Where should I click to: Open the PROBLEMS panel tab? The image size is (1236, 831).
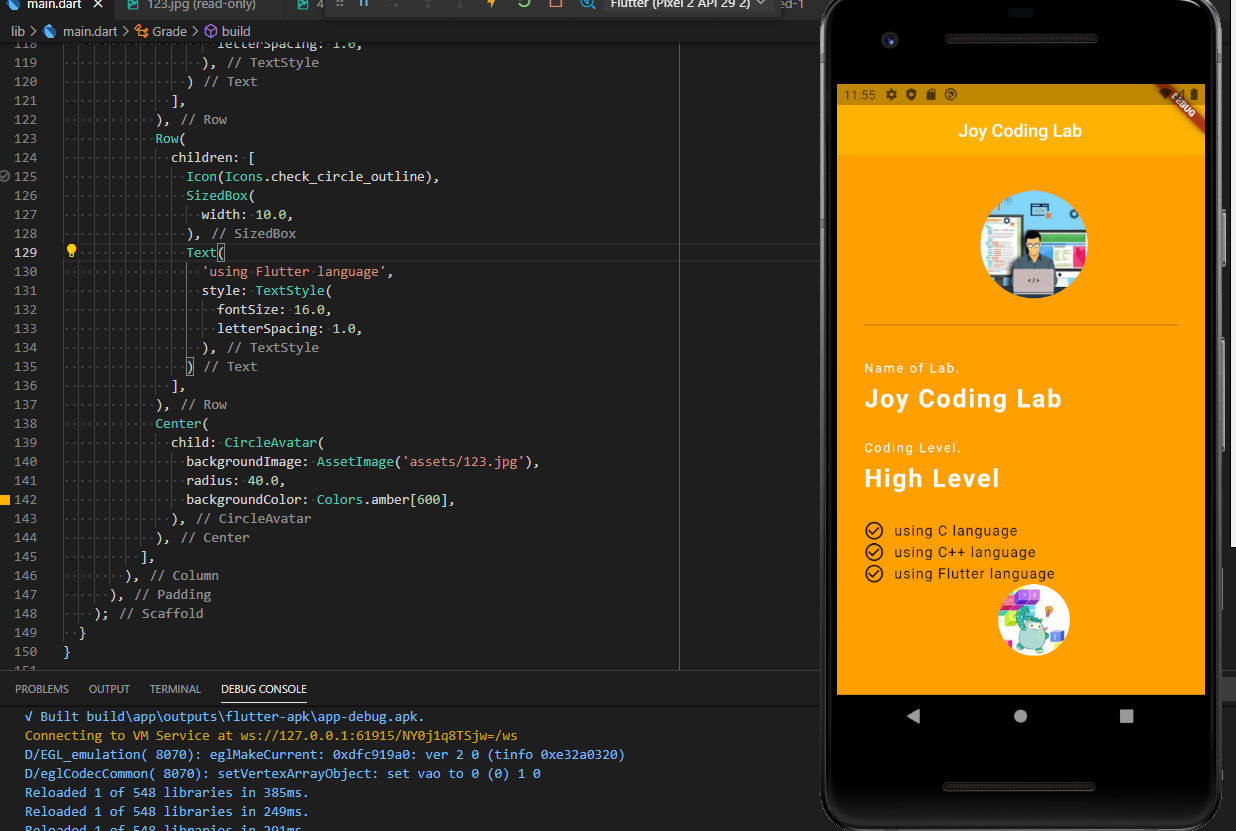click(42, 689)
